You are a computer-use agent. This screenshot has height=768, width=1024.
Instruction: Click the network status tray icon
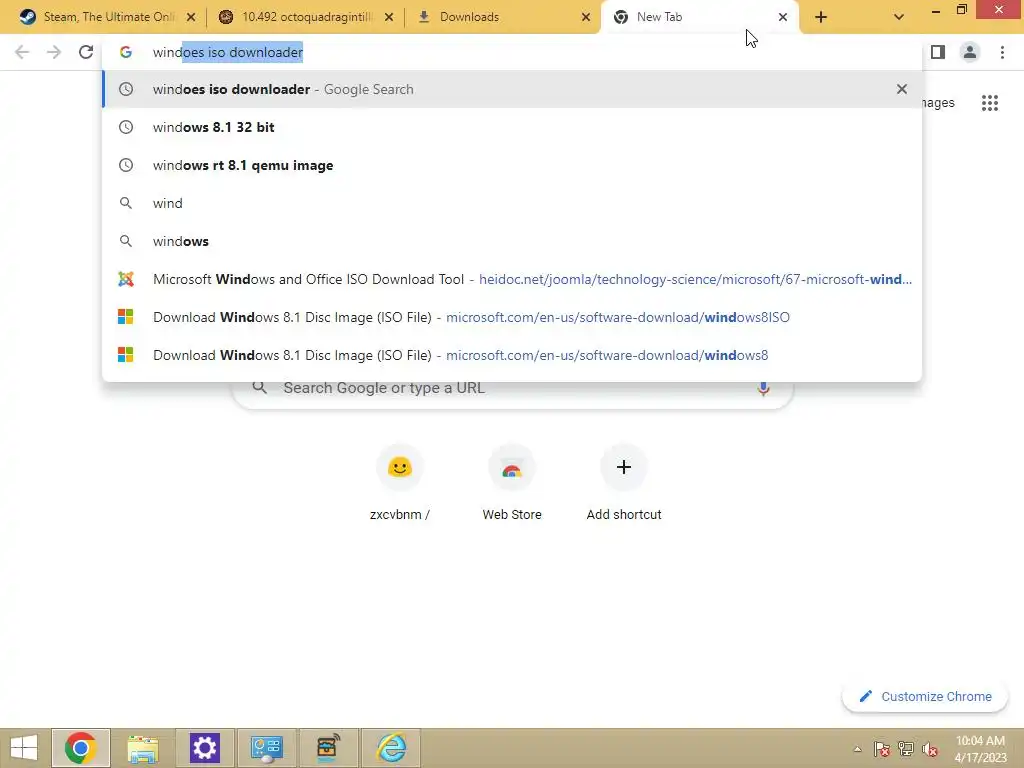point(905,749)
